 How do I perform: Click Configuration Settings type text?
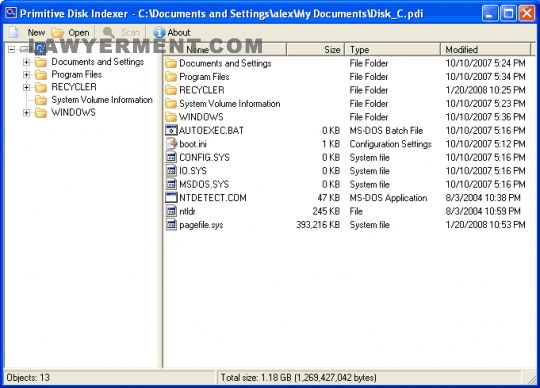(x=391, y=144)
